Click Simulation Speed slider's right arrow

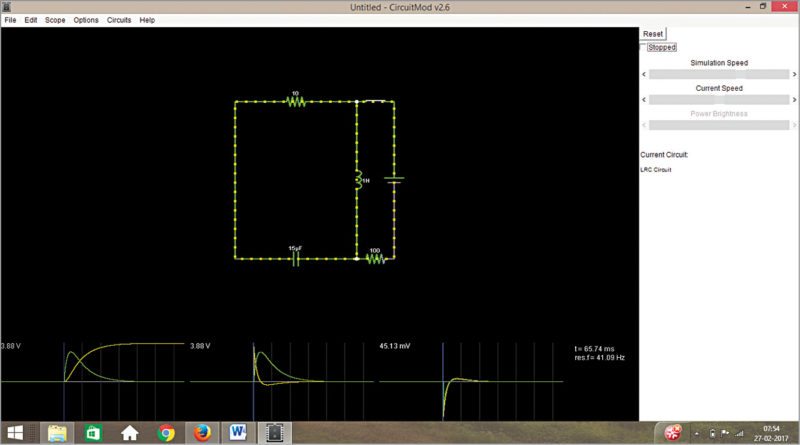pos(792,73)
